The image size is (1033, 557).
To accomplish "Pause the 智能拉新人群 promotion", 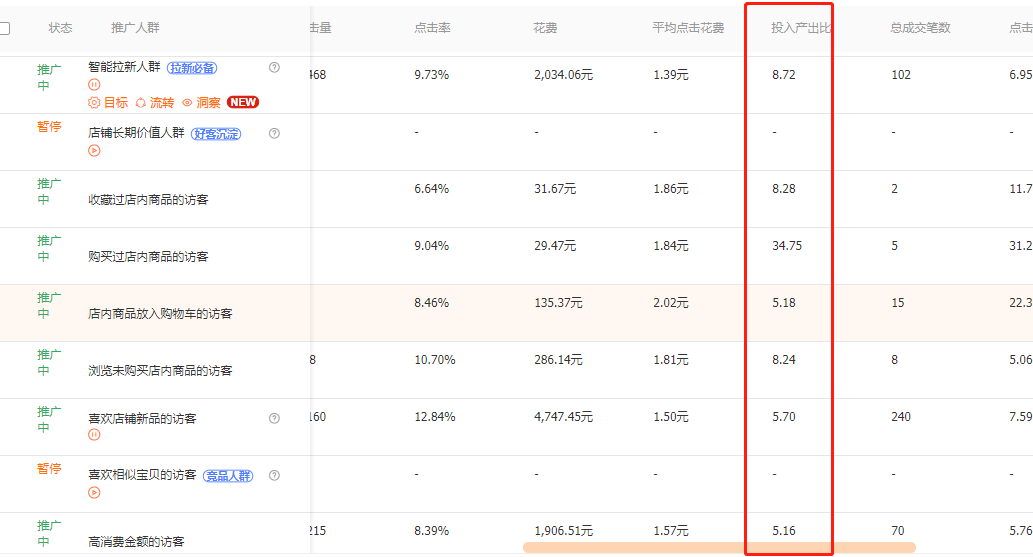I will coord(94,85).
